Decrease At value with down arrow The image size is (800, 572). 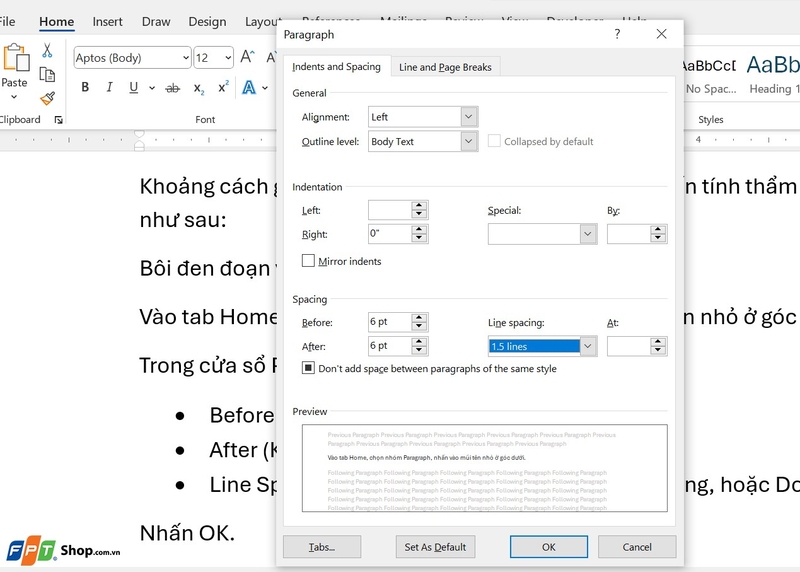tap(658, 351)
